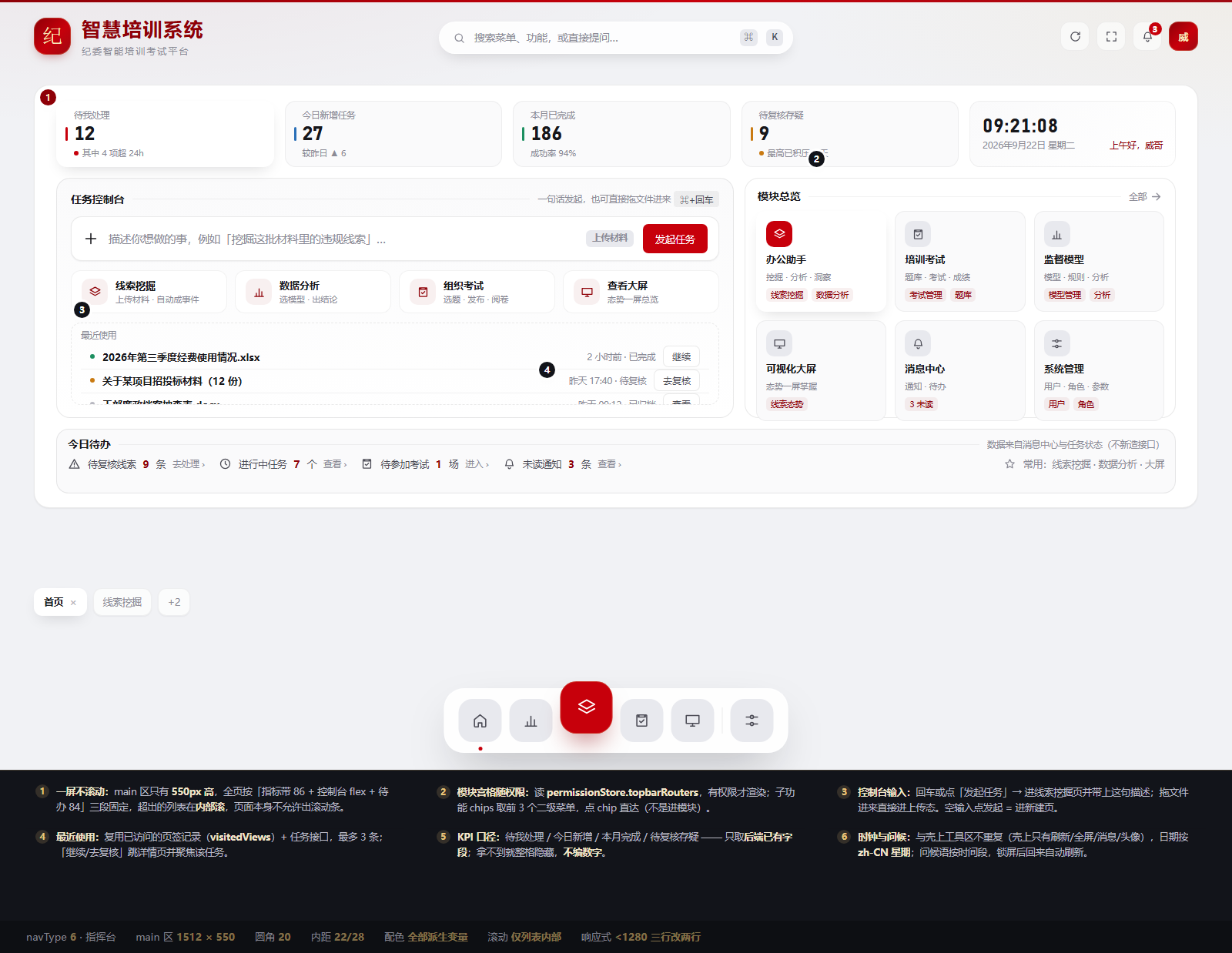Click 题库 chip in 培训考试 card
This screenshot has height=953, width=1232.
tap(962, 295)
